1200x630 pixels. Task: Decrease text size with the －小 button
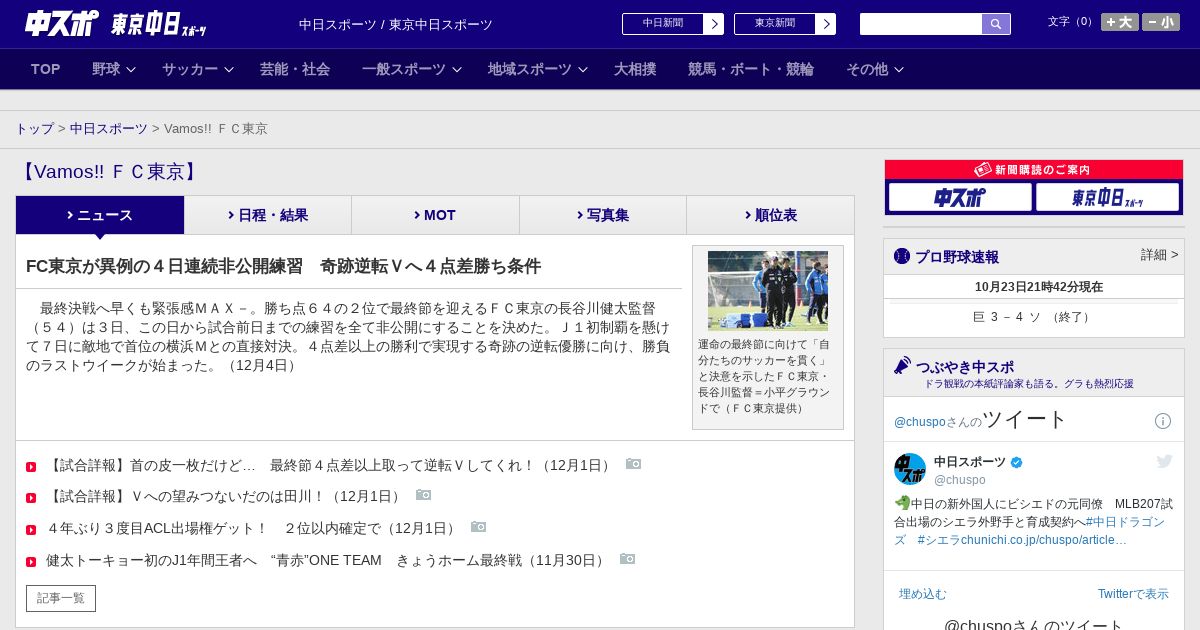[1161, 22]
